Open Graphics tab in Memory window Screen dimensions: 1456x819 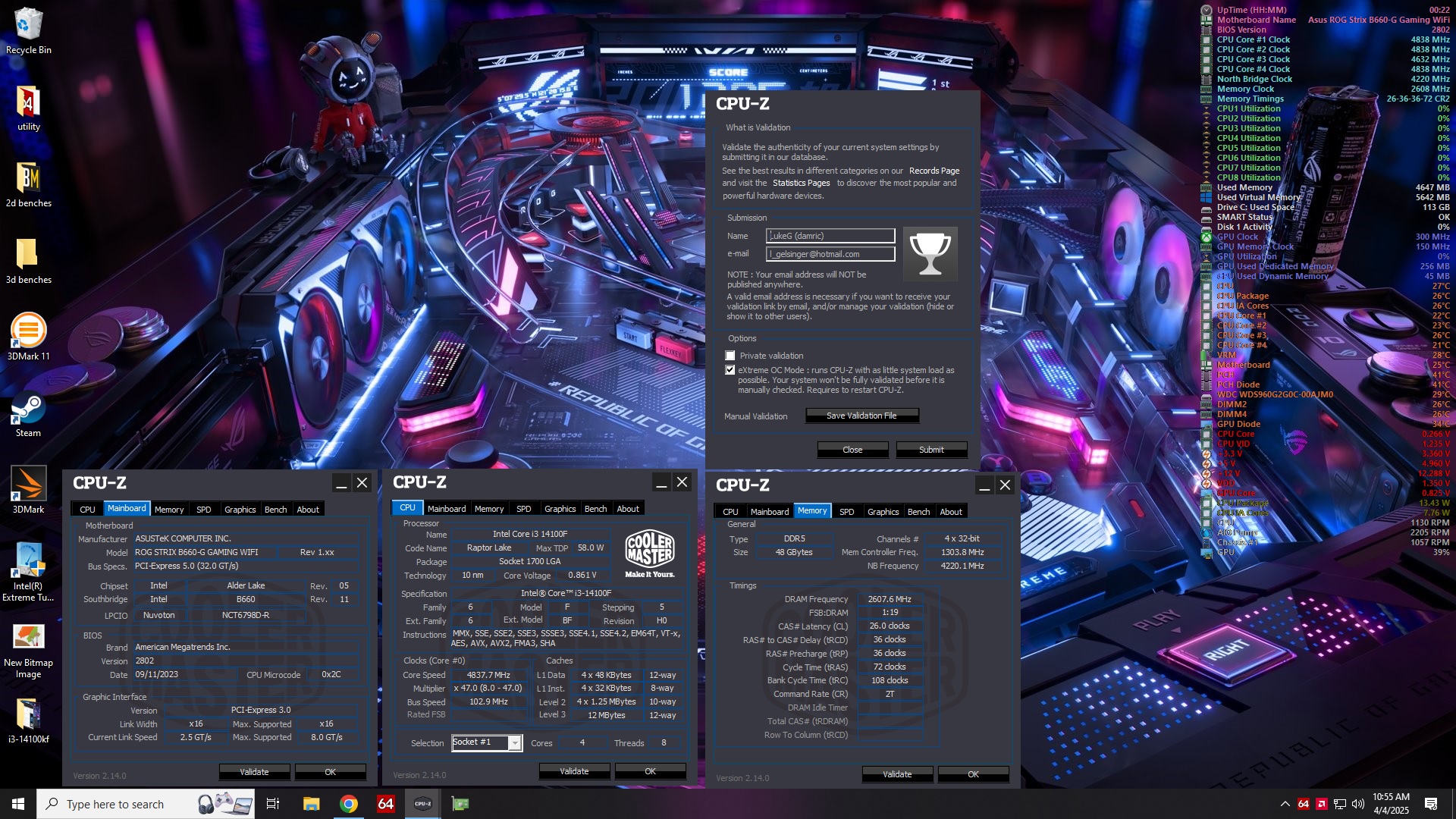pos(883,512)
